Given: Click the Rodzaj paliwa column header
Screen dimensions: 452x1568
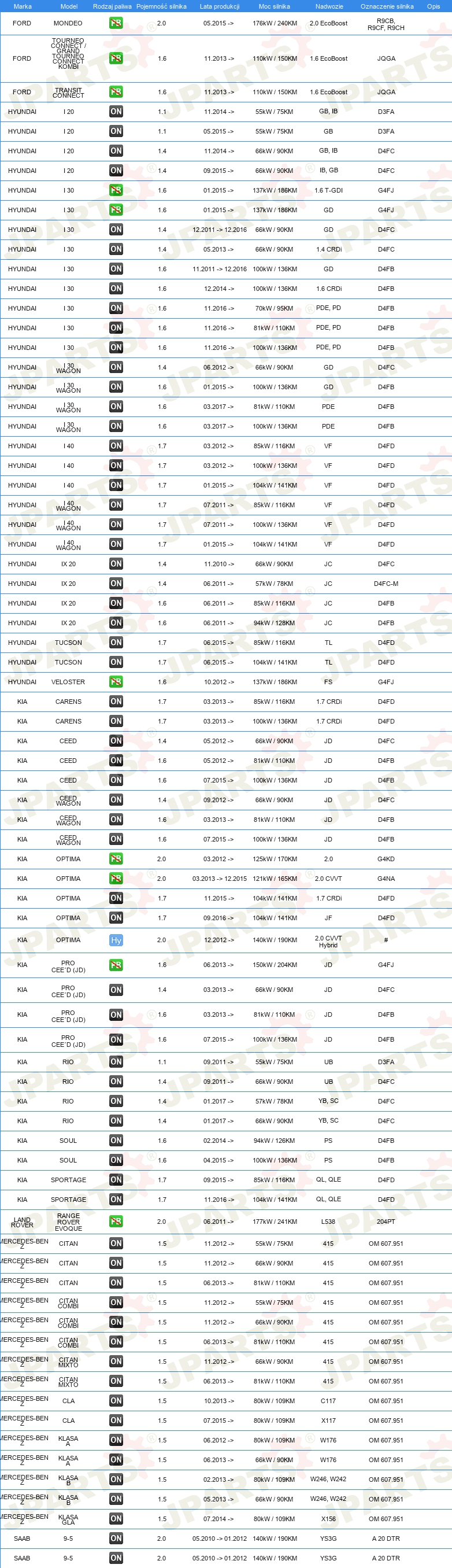Looking at the screenshot, I should (112, 6).
